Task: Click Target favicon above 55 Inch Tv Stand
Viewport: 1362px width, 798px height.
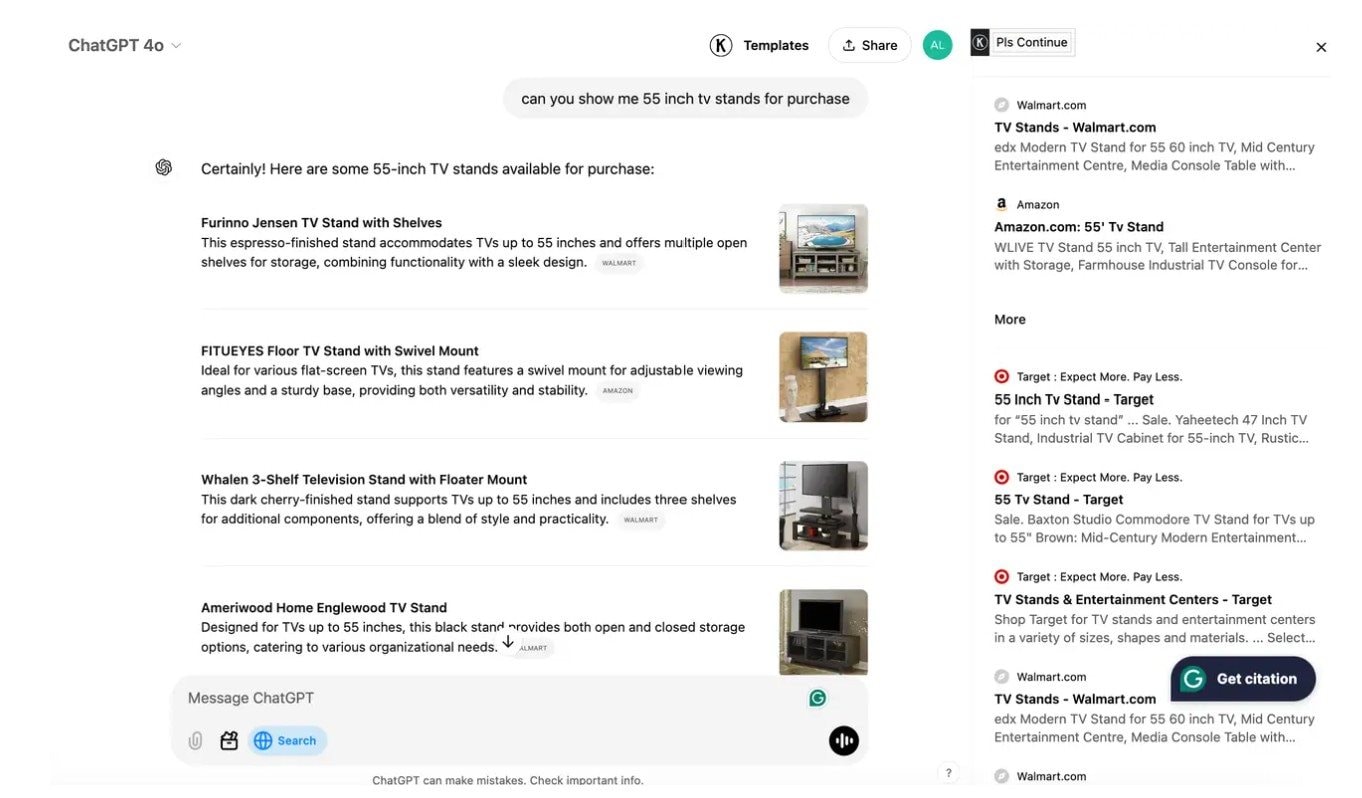Action: pyautogui.click(x=1001, y=377)
